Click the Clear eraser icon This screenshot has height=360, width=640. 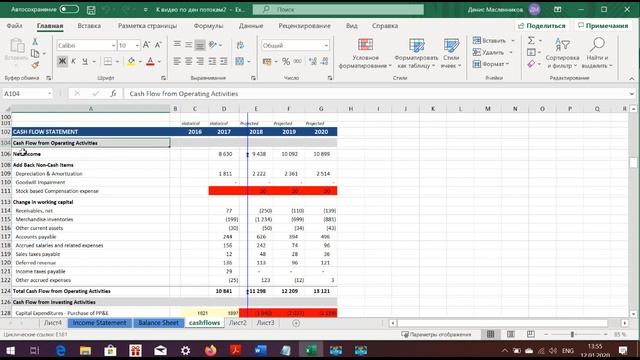pos(531,64)
